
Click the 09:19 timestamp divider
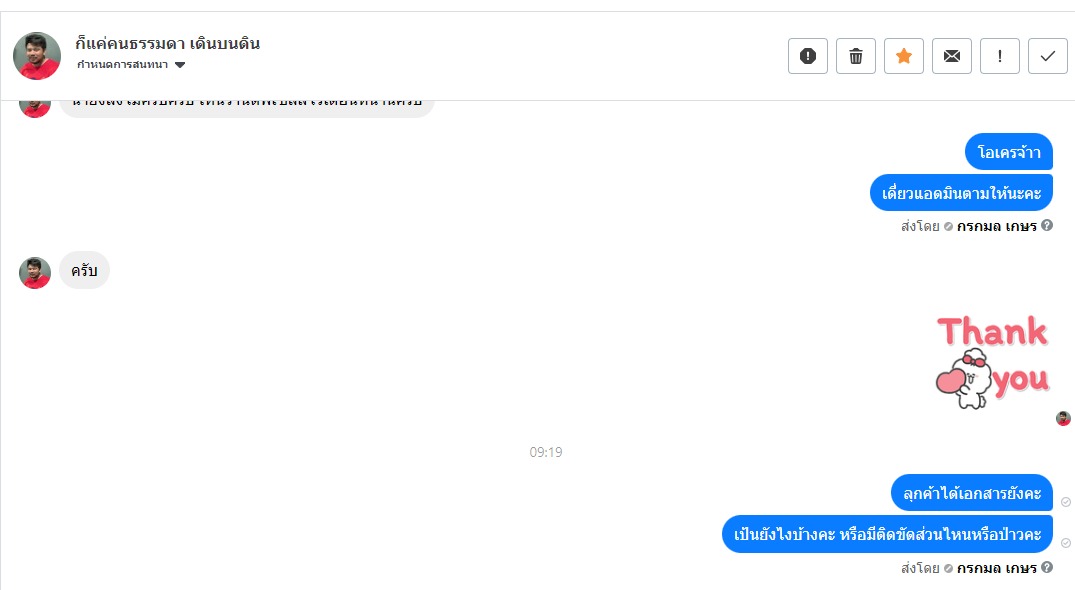point(546,452)
